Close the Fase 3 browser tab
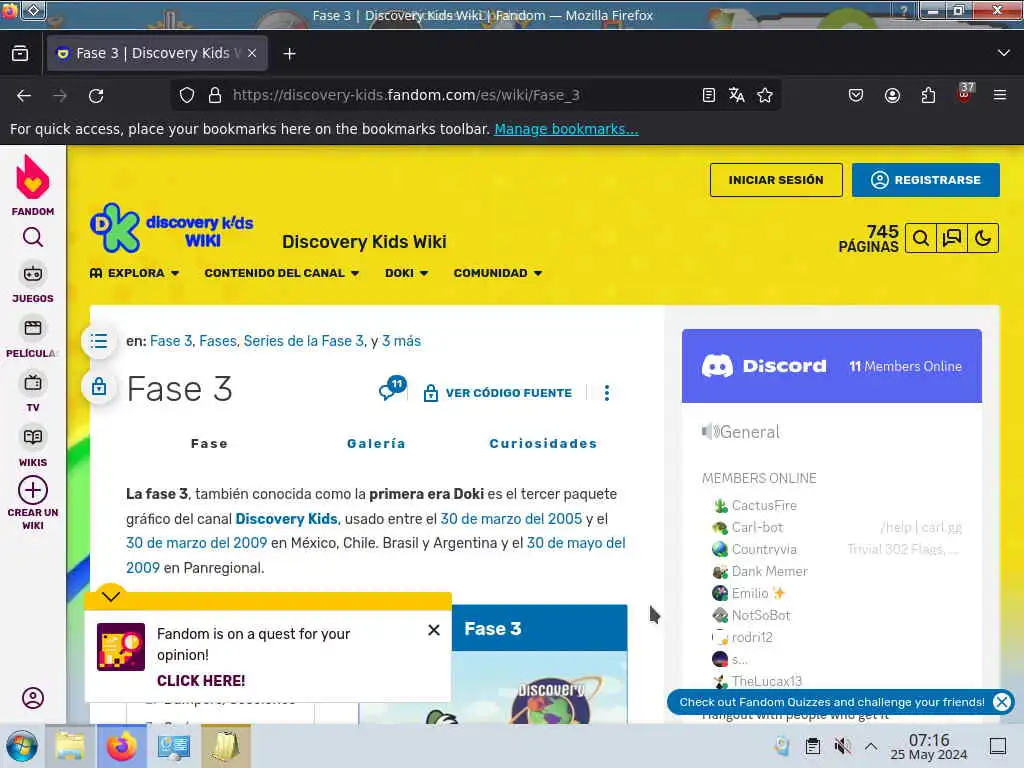The height and width of the screenshot is (768, 1024). [252, 54]
